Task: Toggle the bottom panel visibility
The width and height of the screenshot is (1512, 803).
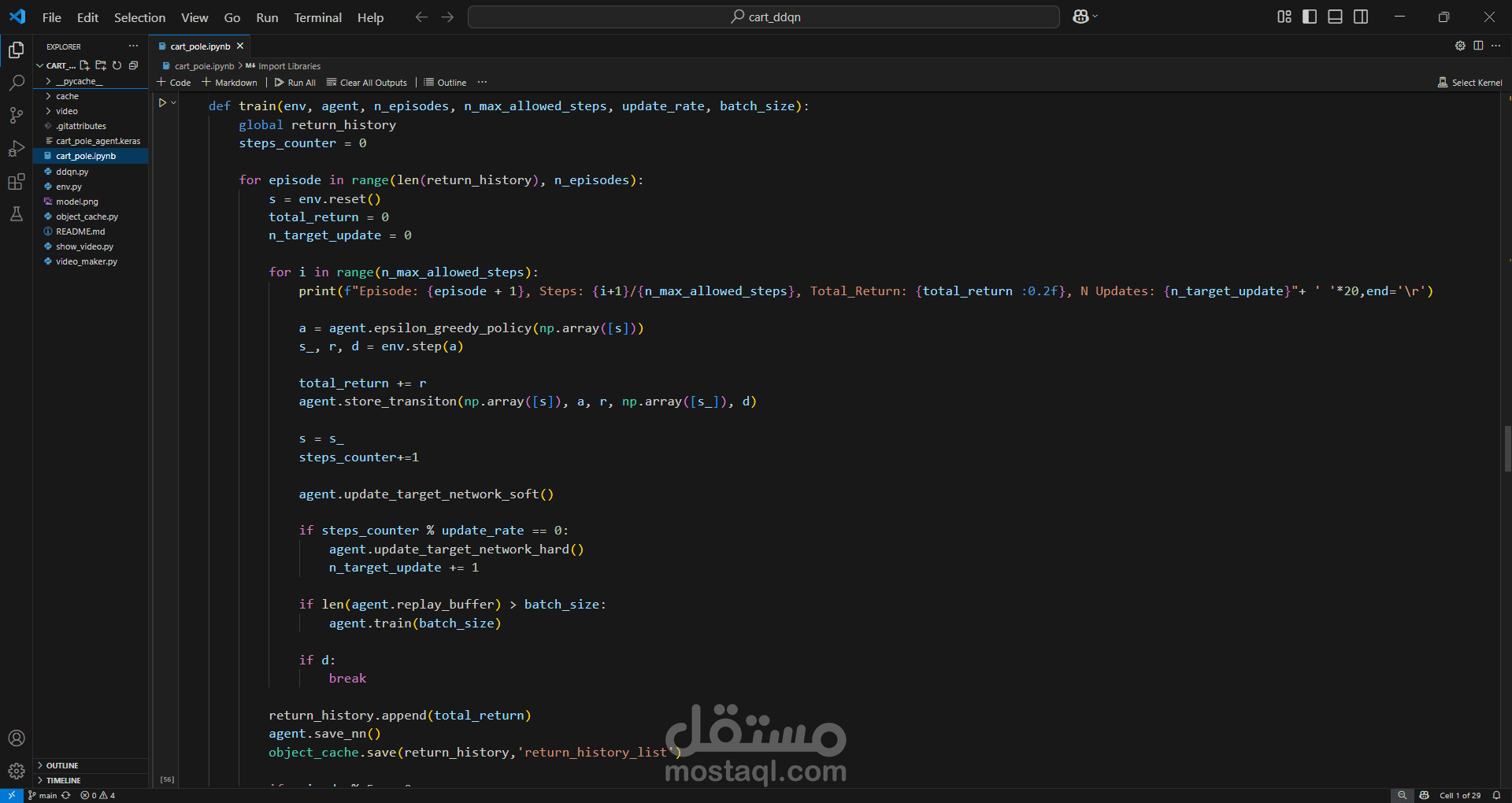Action: point(1335,17)
